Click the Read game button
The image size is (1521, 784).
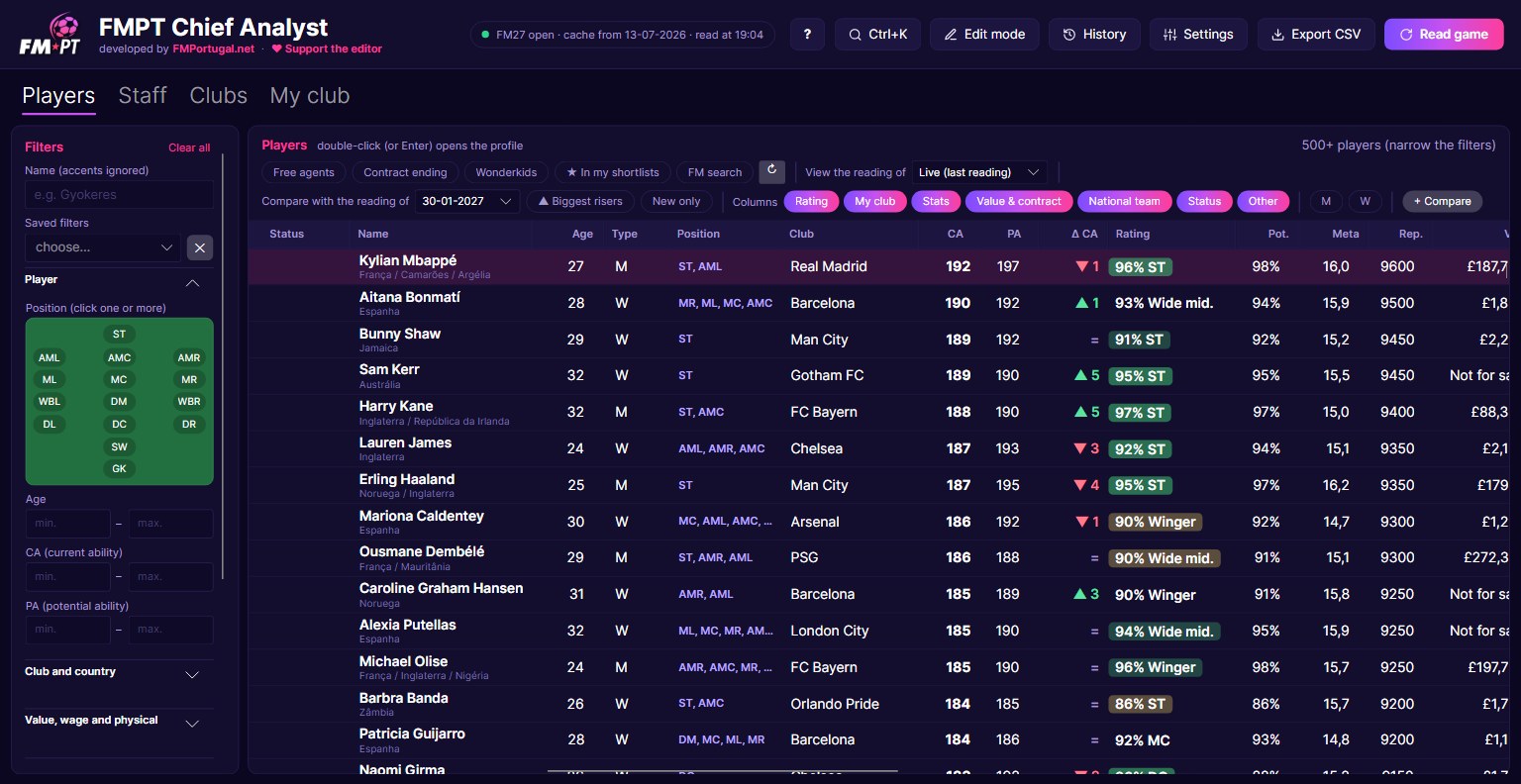click(x=1444, y=34)
